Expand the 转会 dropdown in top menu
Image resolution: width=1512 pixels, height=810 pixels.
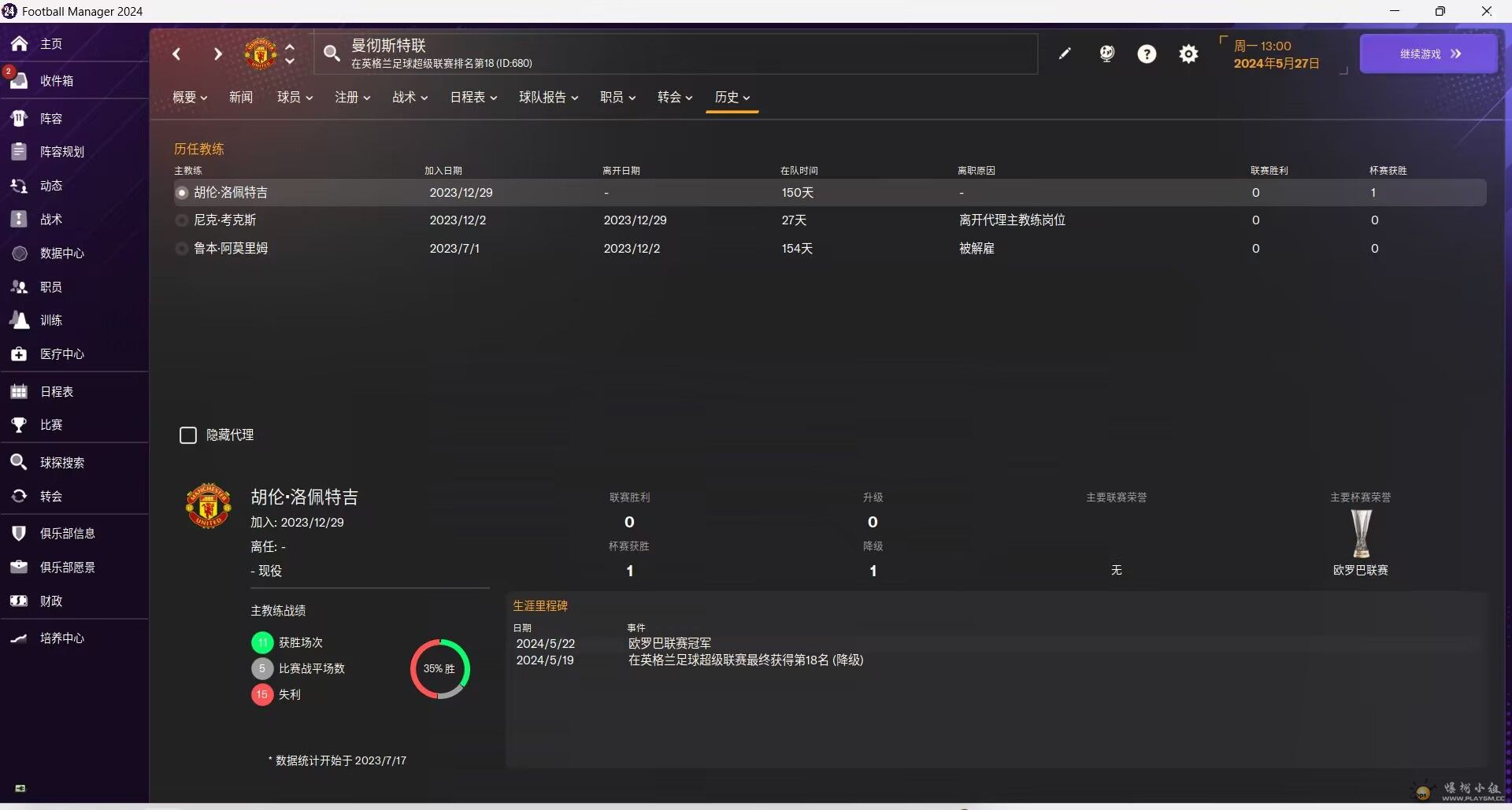[x=676, y=97]
